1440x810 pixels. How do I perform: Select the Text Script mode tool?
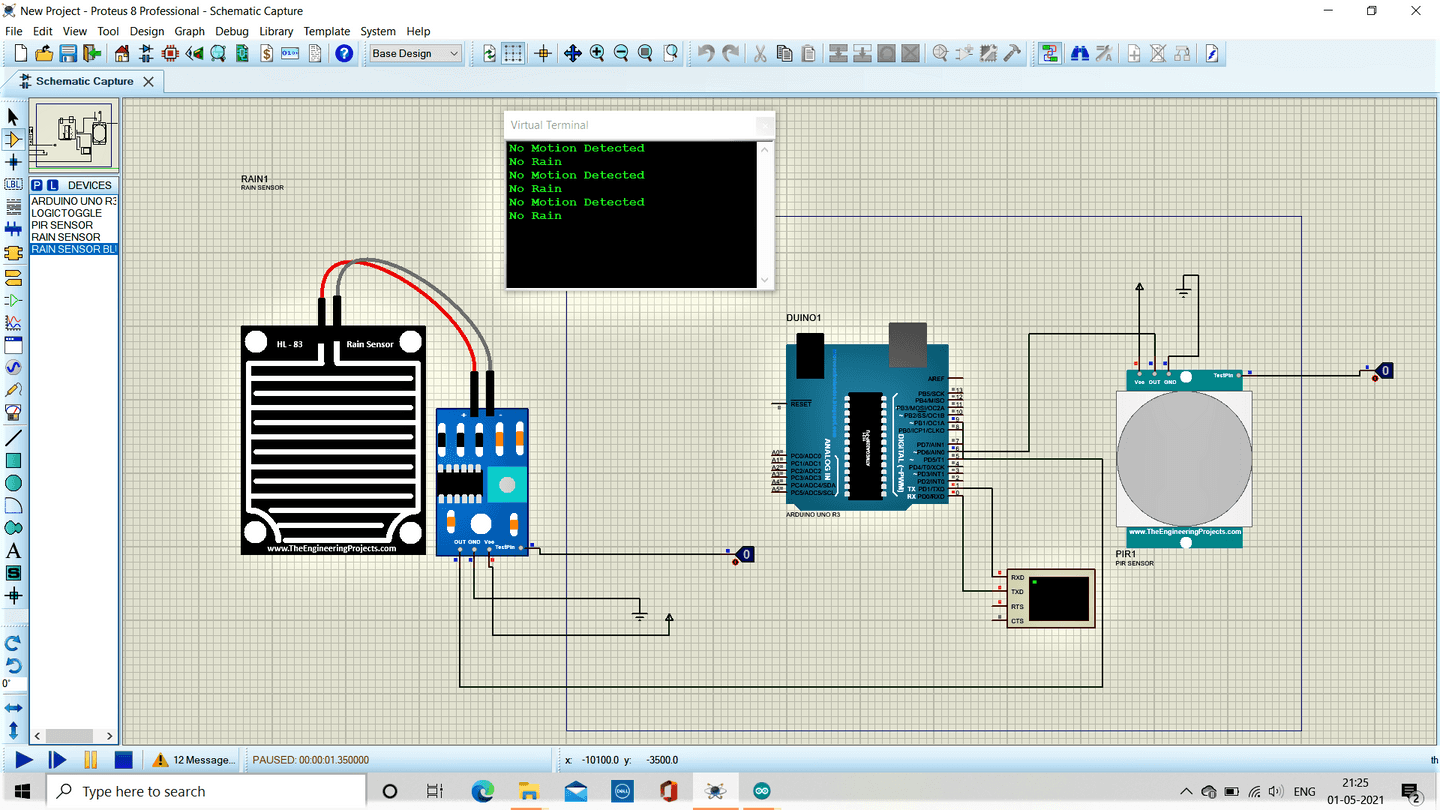tap(13, 207)
